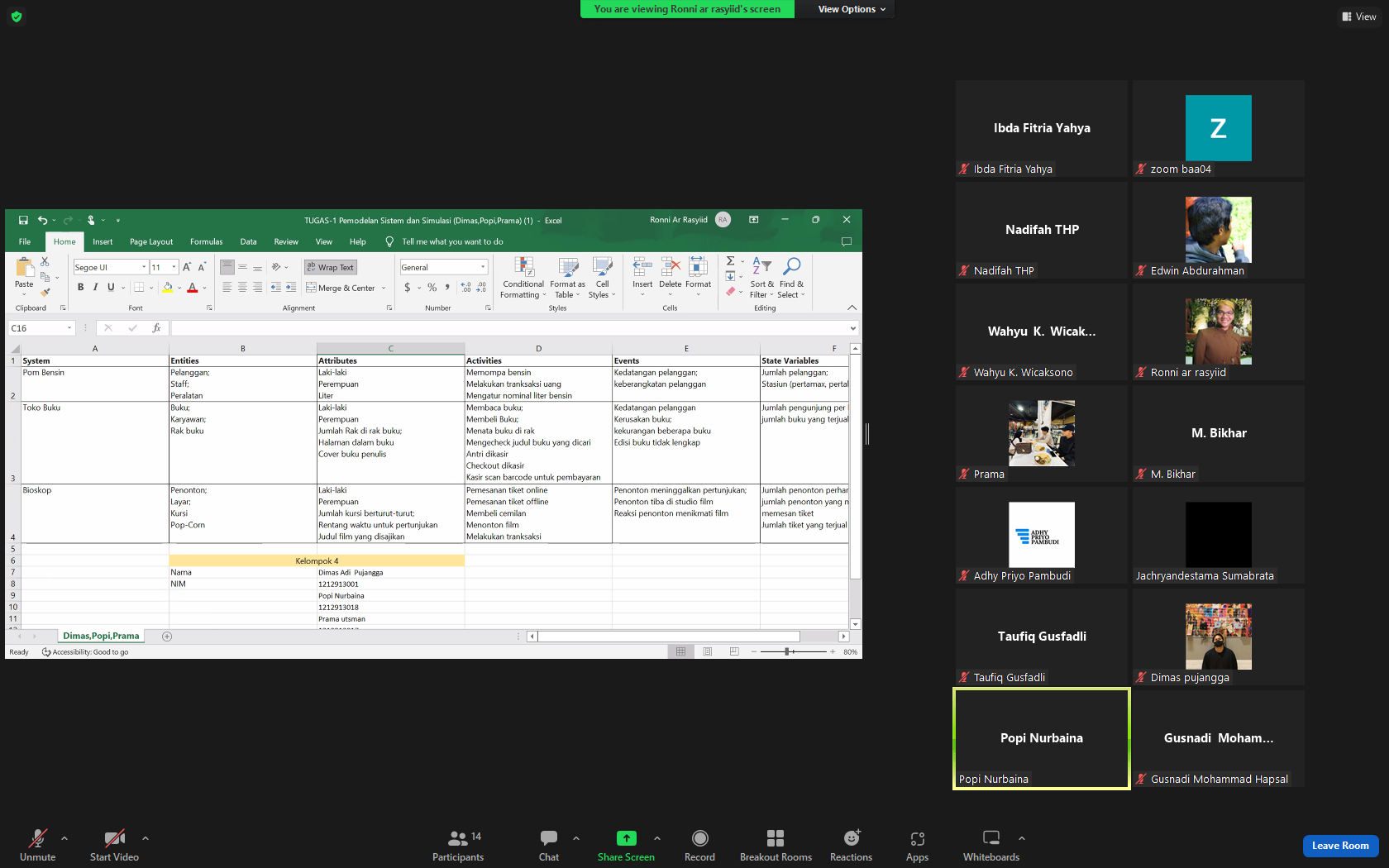The width and height of the screenshot is (1389, 868).
Task: Click the green Share Screen button
Action: tap(626, 845)
